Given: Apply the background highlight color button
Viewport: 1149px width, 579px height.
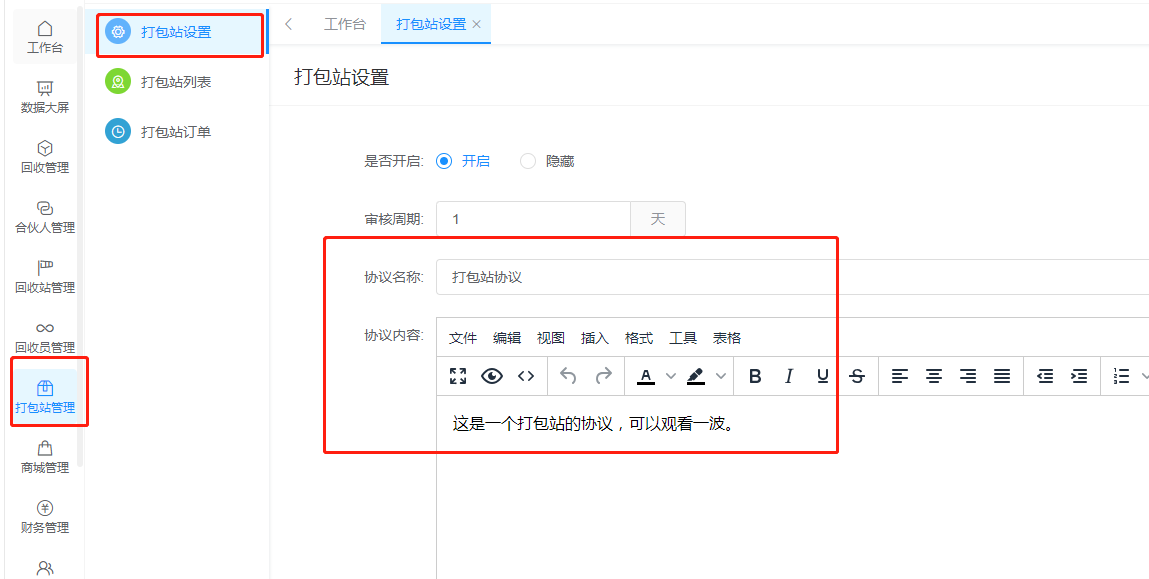Looking at the screenshot, I should click(696, 376).
